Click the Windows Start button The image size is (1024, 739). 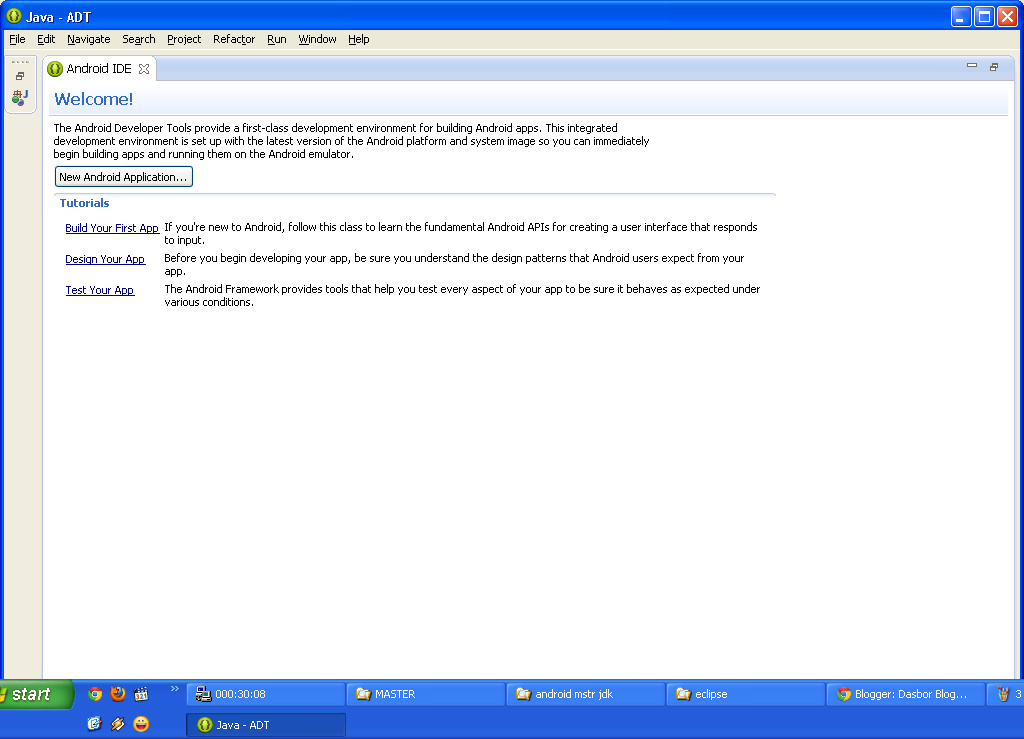click(x=36, y=694)
